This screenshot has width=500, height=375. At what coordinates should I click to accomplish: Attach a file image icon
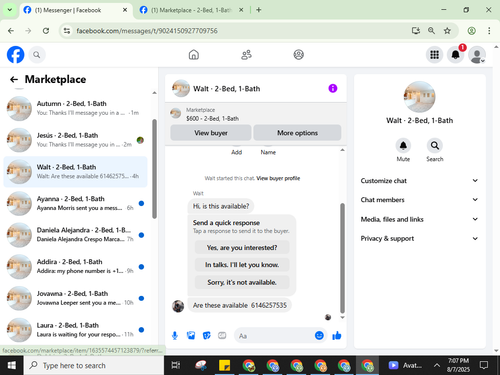(x=191, y=336)
